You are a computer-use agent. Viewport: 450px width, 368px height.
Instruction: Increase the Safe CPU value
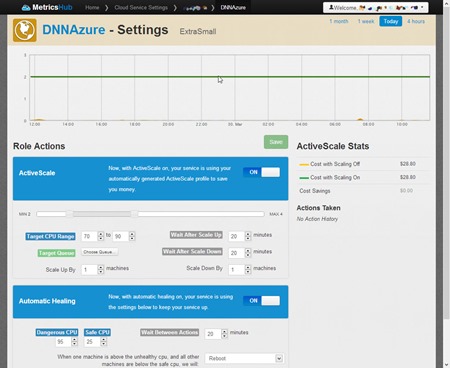click(x=104, y=339)
